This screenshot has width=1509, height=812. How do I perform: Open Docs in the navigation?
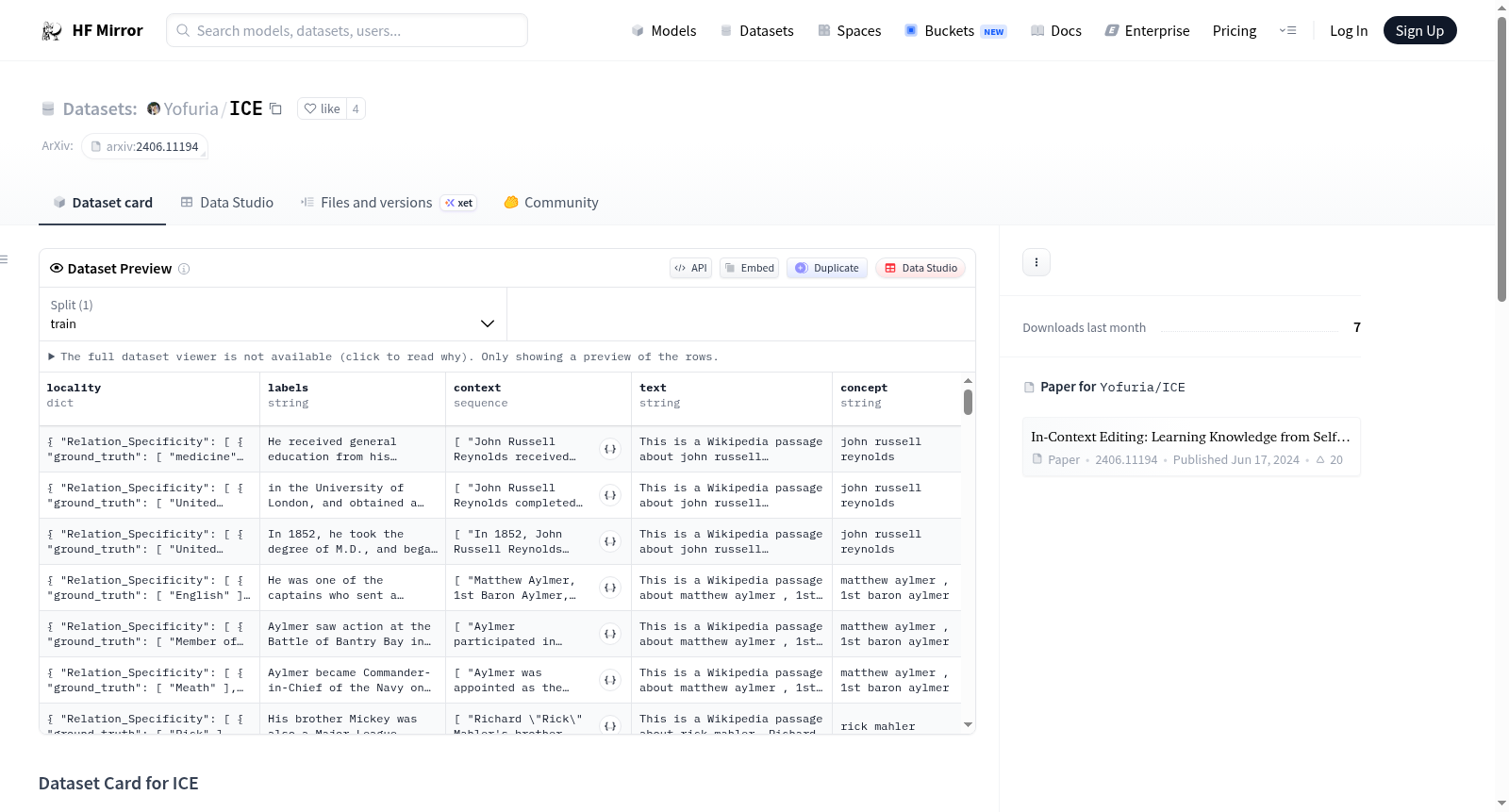pos(1056,31)
